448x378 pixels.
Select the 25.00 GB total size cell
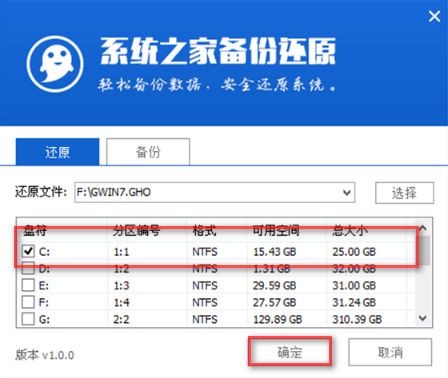click(x=354, y=252)
